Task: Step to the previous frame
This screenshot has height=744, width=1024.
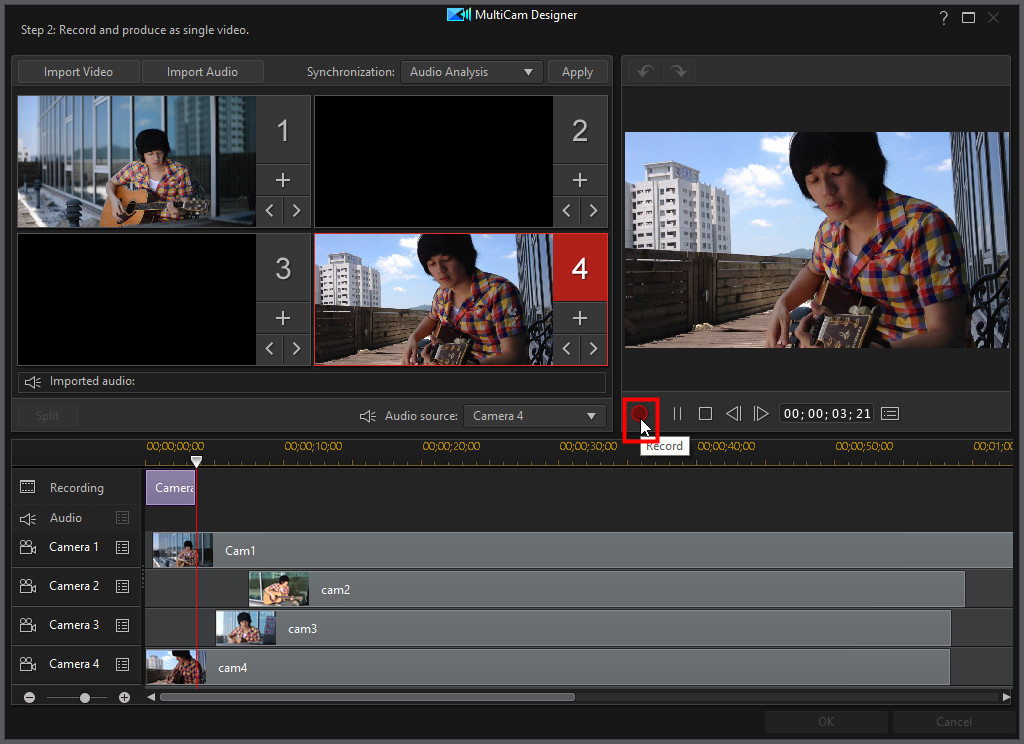Action: click(x=733, y=413)
